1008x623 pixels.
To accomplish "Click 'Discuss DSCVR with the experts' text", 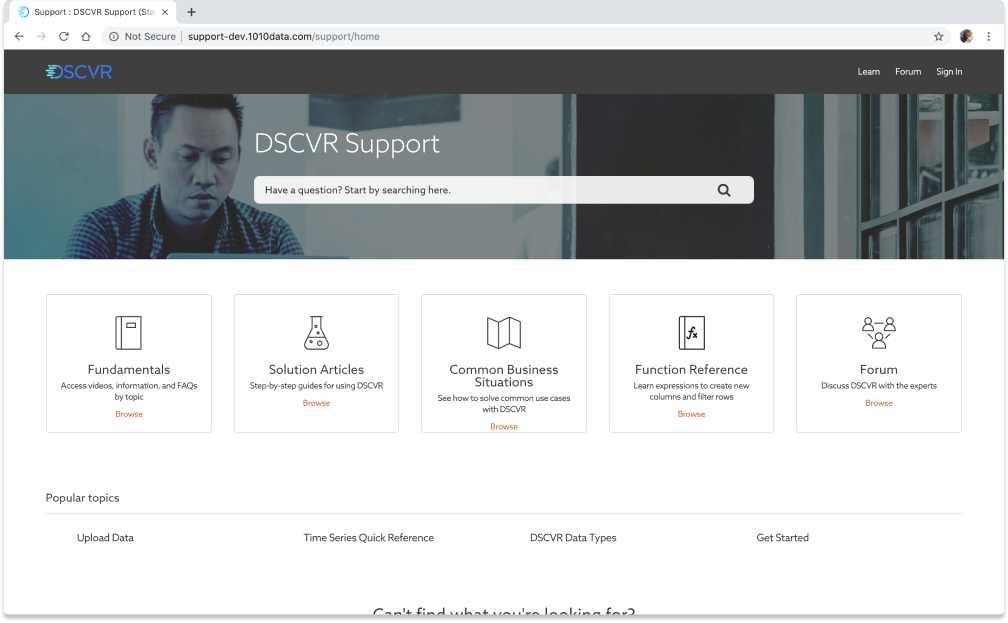I will point(879,386).
